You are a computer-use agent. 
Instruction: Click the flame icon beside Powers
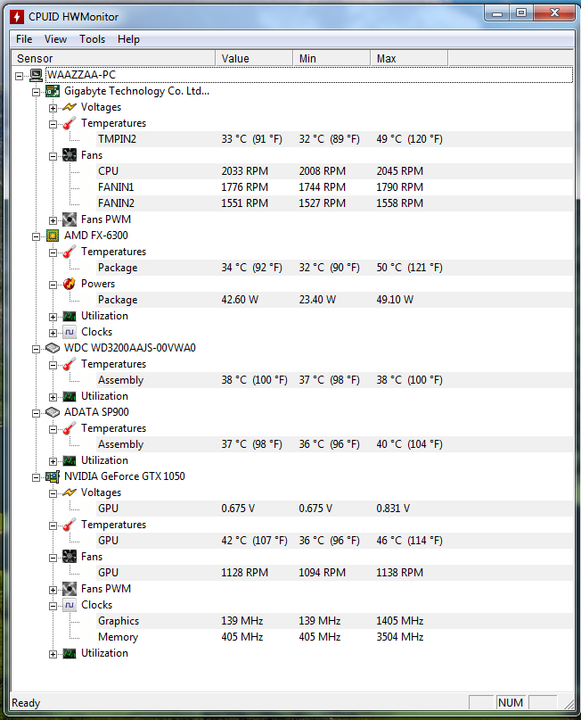pyautogui.click(x=69, y=284)
